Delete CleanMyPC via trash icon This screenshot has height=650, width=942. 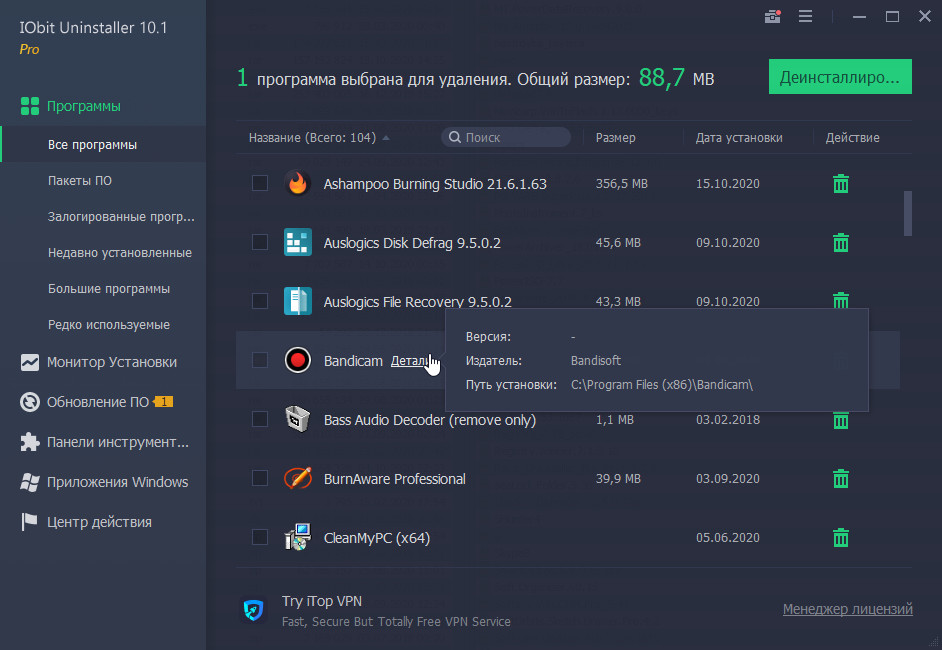[x=840, y=537]
